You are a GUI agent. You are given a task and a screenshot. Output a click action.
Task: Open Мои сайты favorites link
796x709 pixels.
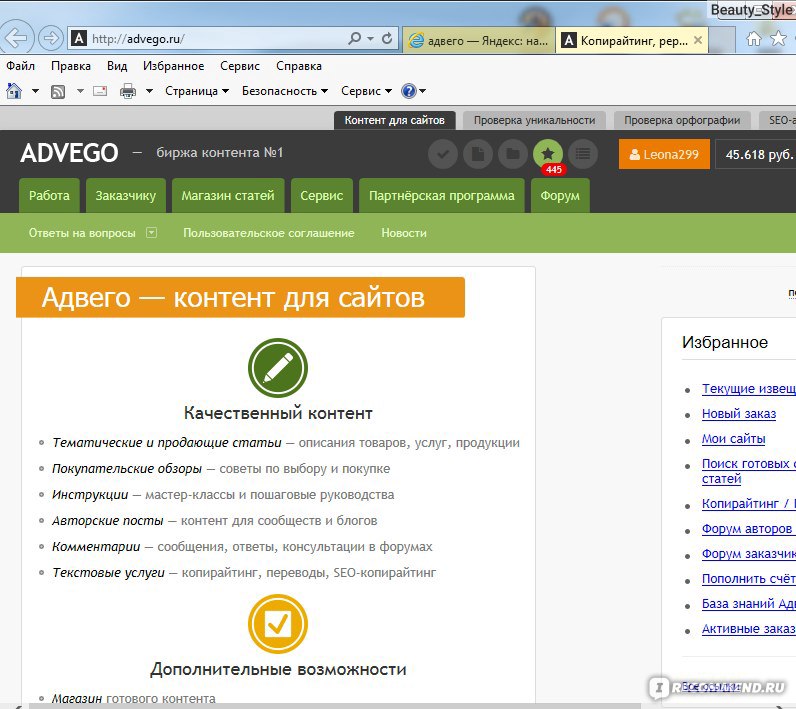click(x=733, y=438)
